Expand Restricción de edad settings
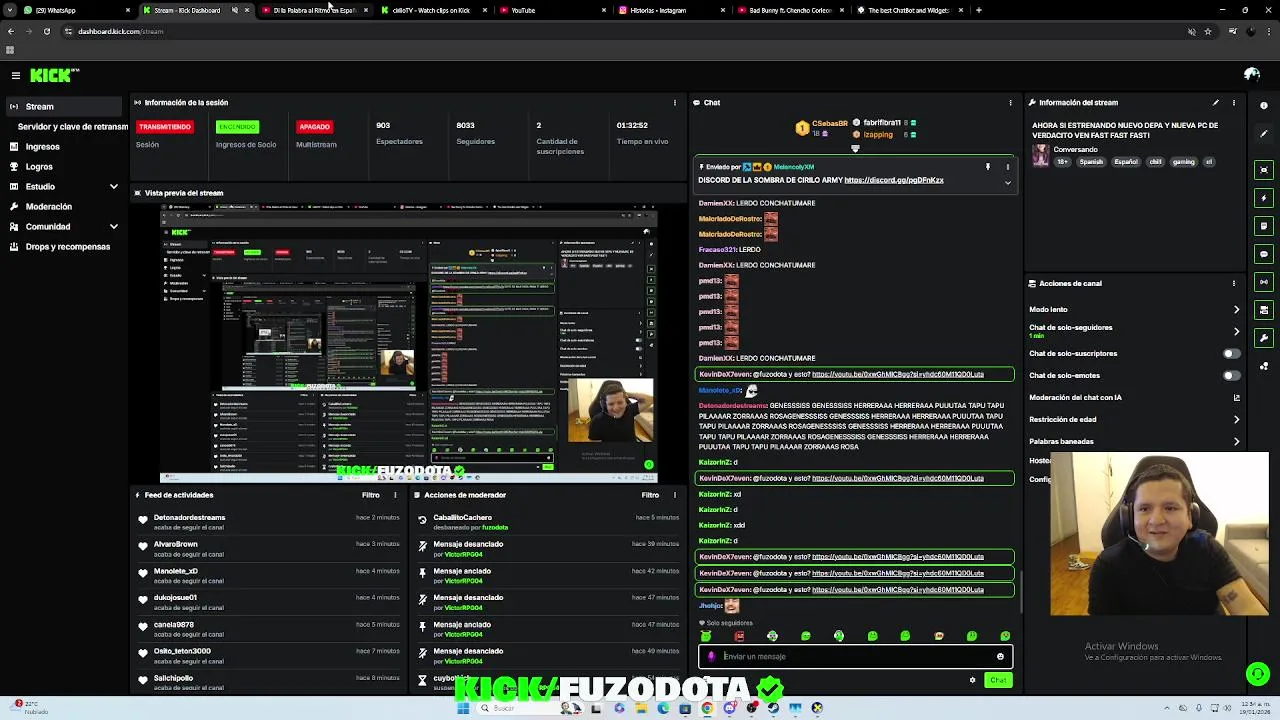The image size is (1280, 720). pos(1237,419)
